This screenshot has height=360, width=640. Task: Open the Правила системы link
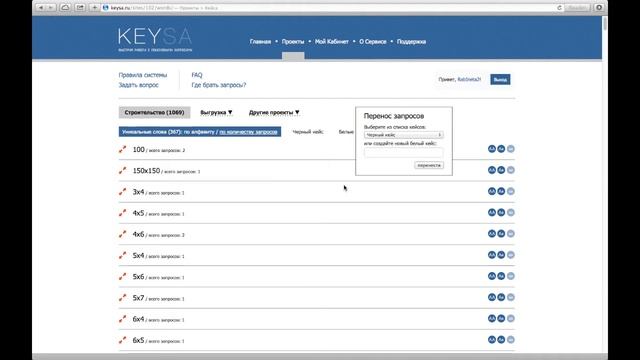pyautogui.click(x=143, y=75)
